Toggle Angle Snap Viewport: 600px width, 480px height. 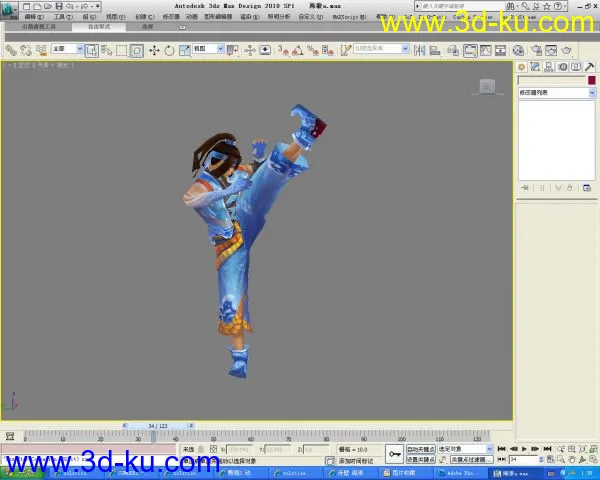pyautogui.click(x=298, y=51)
